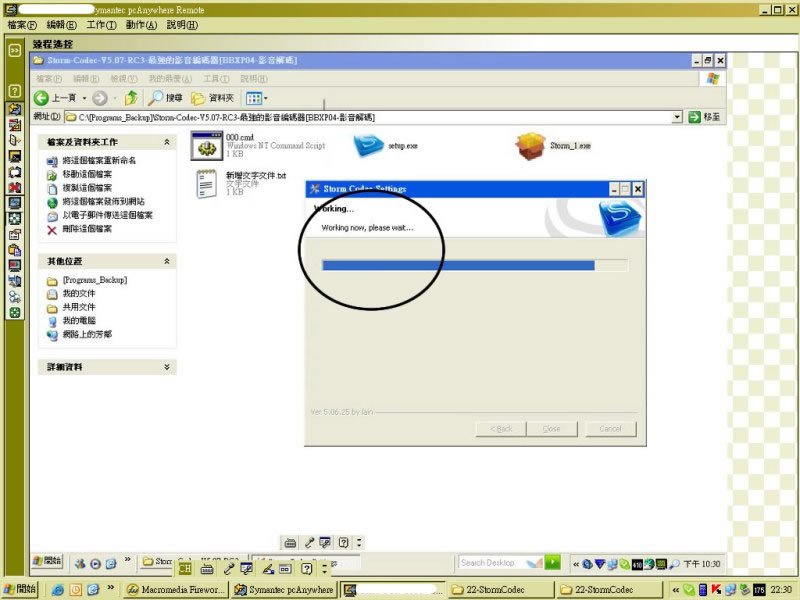Click the Forward arrow in Explorer's toolbar
The width and height of the screenshot is (800, 600).
click(x=100, y=97)
